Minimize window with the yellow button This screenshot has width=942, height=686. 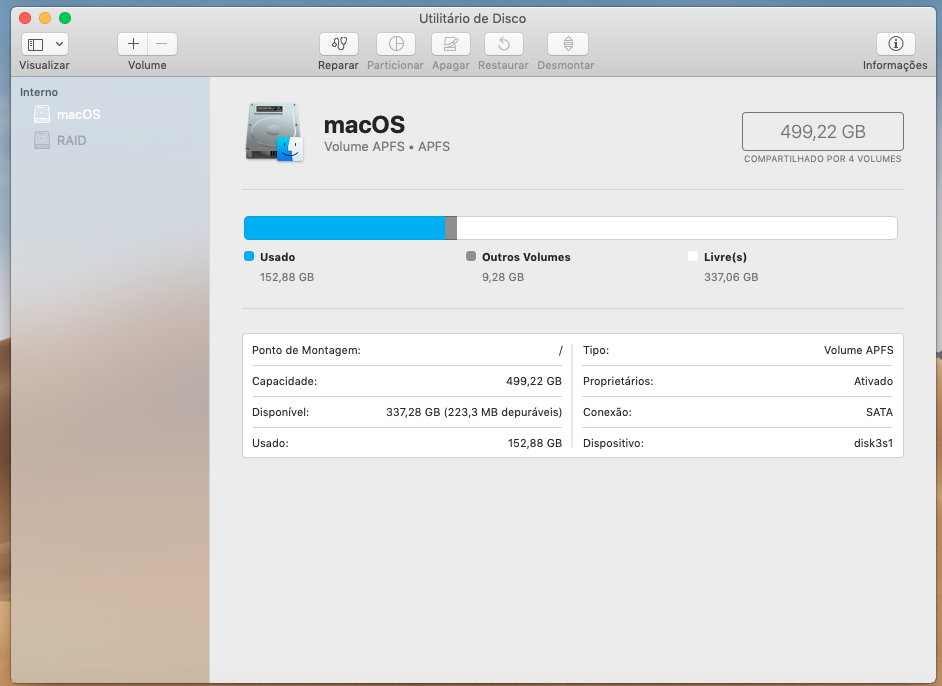(45, 18)
